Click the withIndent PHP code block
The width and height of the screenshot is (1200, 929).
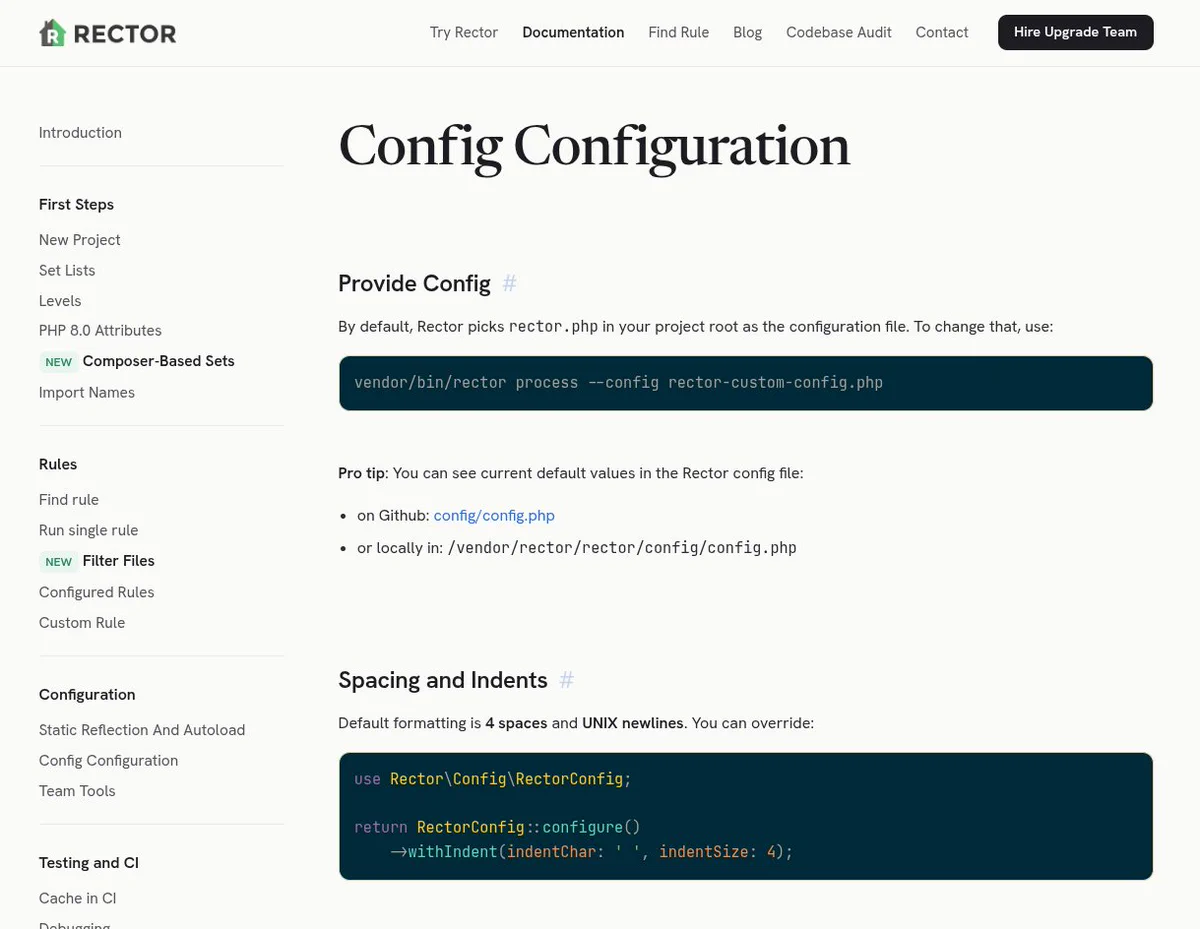coord(745,816)
